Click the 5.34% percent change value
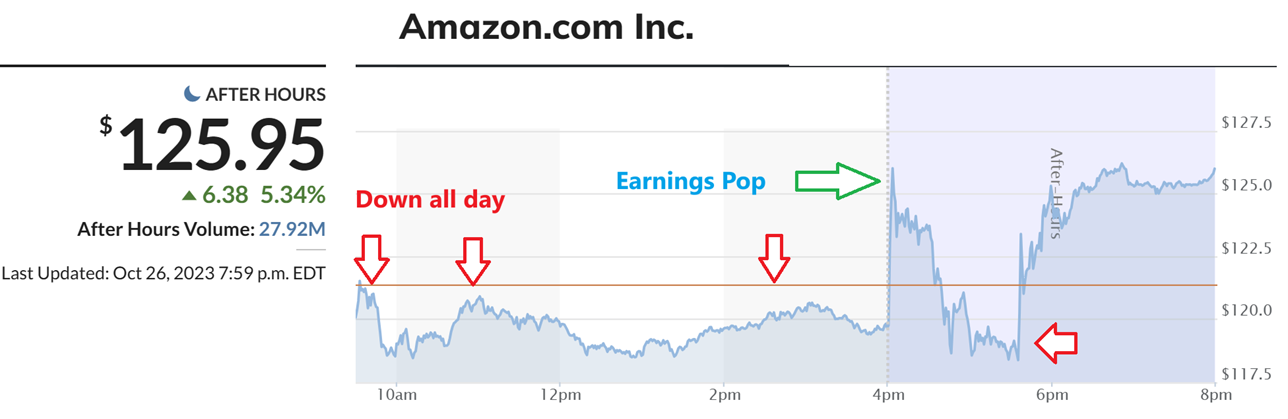The height and width of the screenshot is (419, 1288). pos(293,194)
